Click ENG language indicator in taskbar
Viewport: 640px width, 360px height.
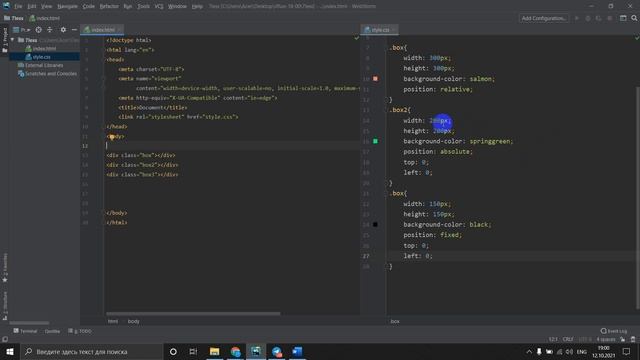(582, 351)
